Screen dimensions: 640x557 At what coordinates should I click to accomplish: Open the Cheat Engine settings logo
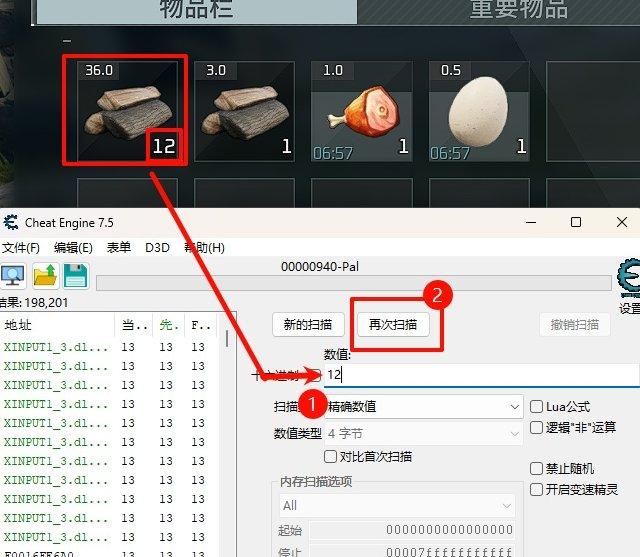click(x=629, y=277)
